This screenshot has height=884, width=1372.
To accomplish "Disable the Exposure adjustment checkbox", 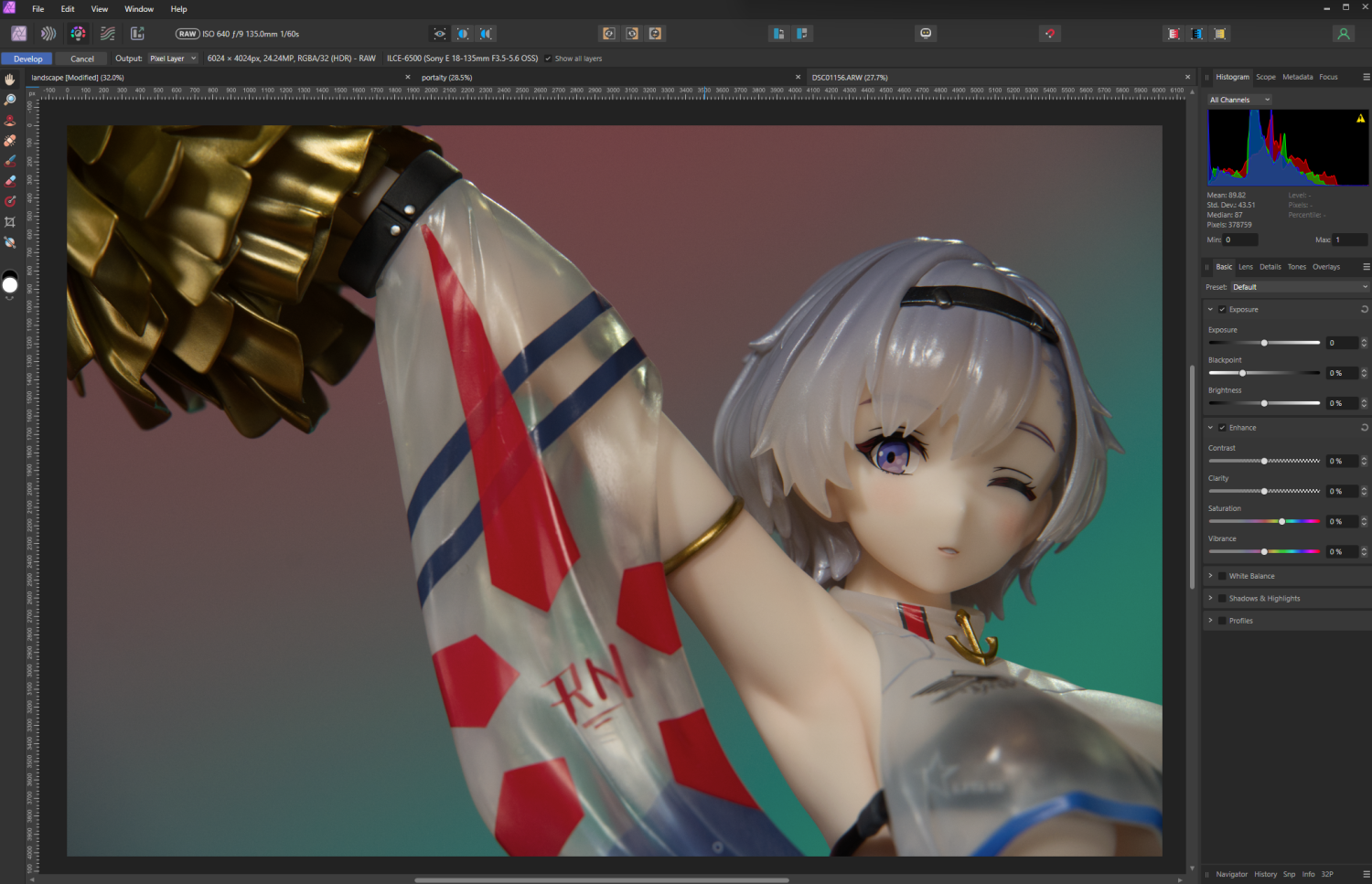I will point(1222,309).
